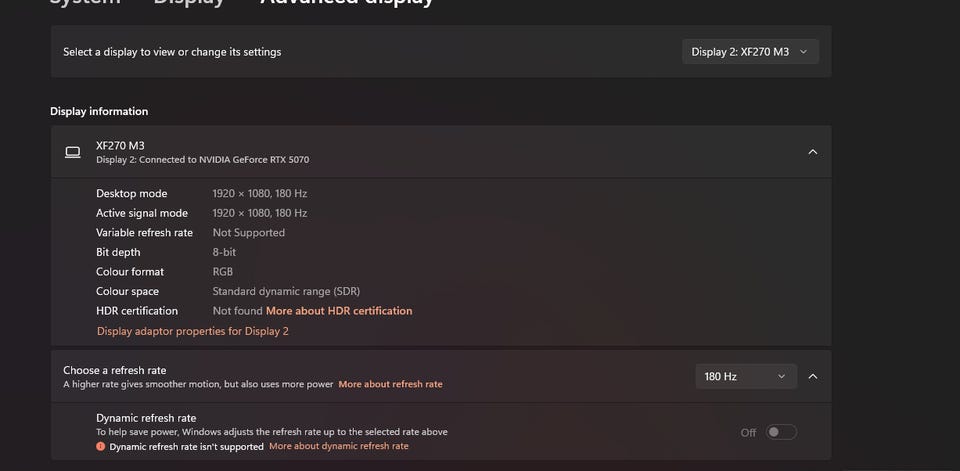Collapse the XF270 M3 display information section
This screenshot has height=471, width=960.
point(812,152)
